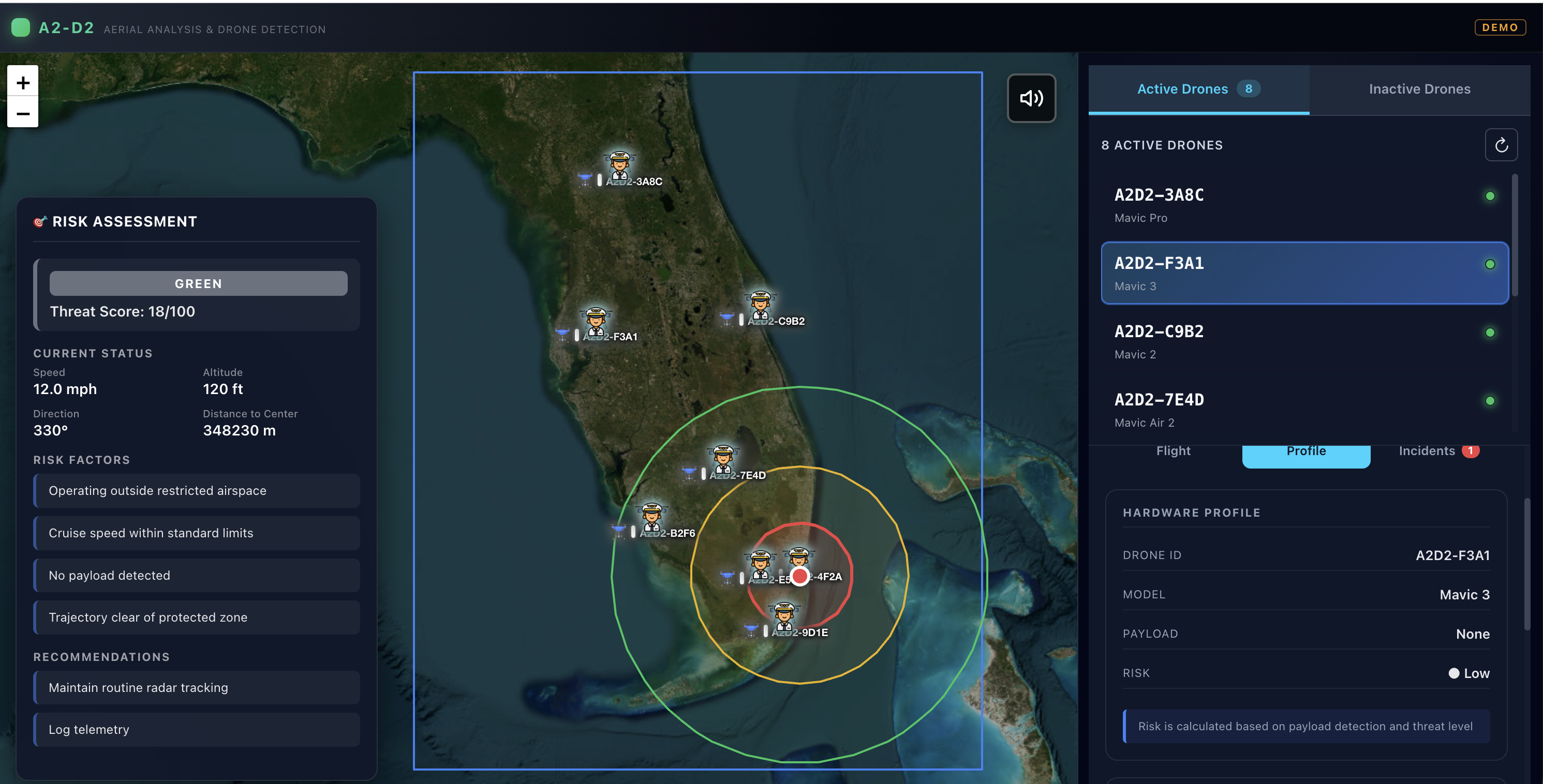Click the drone list scrollbar

[1515, 235]
